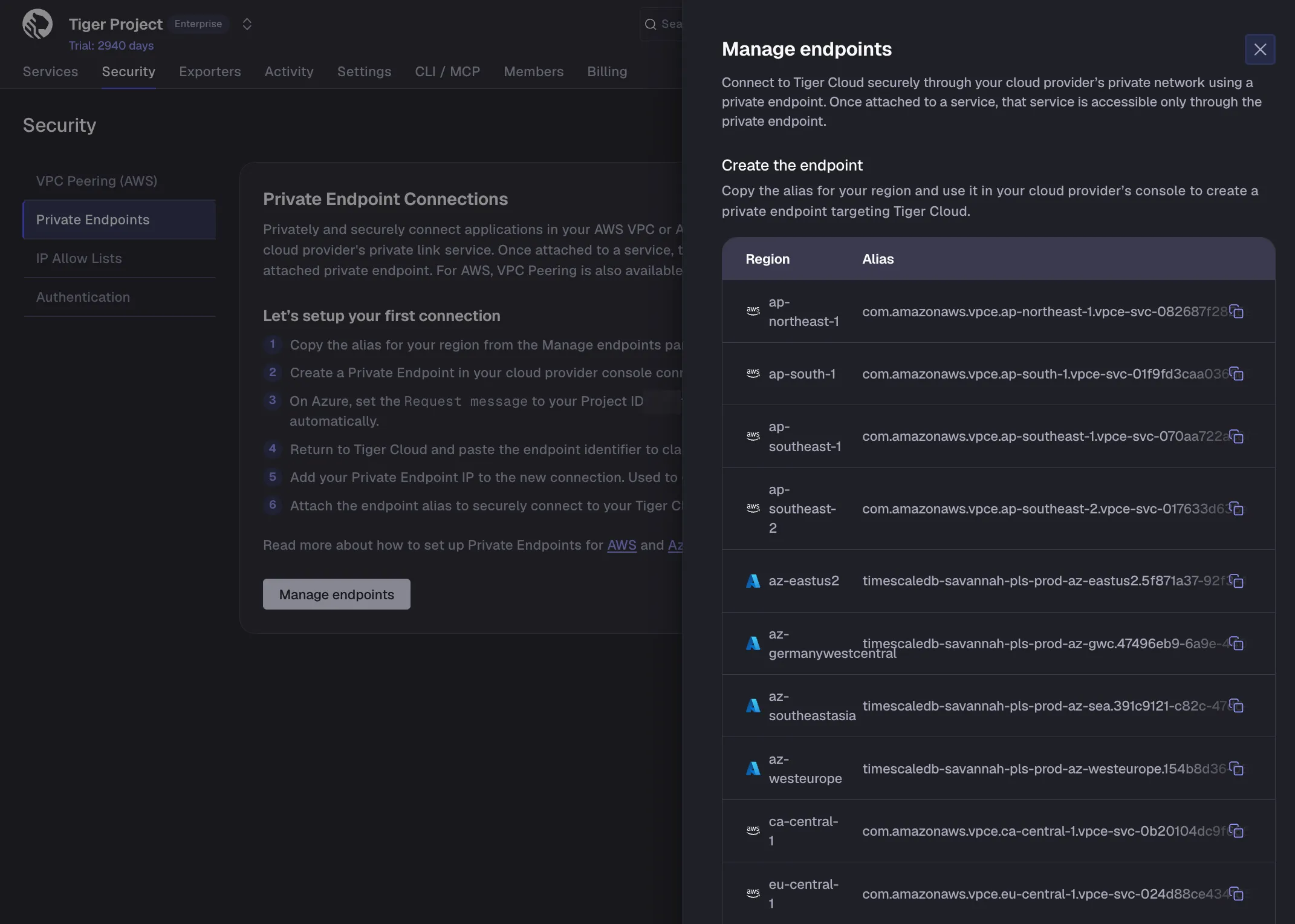Screen dimensions: 1295x924
Task: Select the az-eastus2 timescaledb alias text
Action: (1045, 581)
